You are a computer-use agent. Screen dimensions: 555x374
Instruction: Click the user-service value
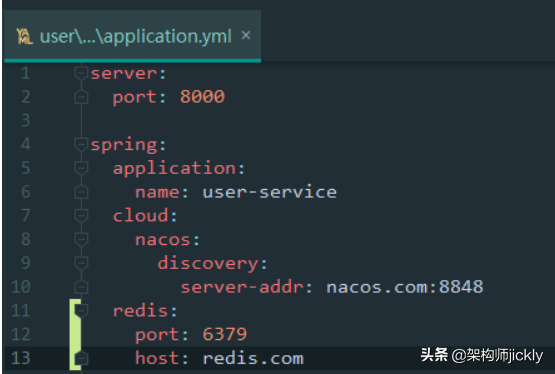coord(270,192)
